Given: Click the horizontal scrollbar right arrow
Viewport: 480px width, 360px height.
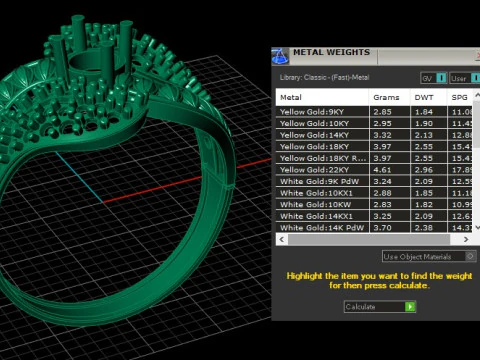Looking at the screenshot, I should (x=466, y=239).
